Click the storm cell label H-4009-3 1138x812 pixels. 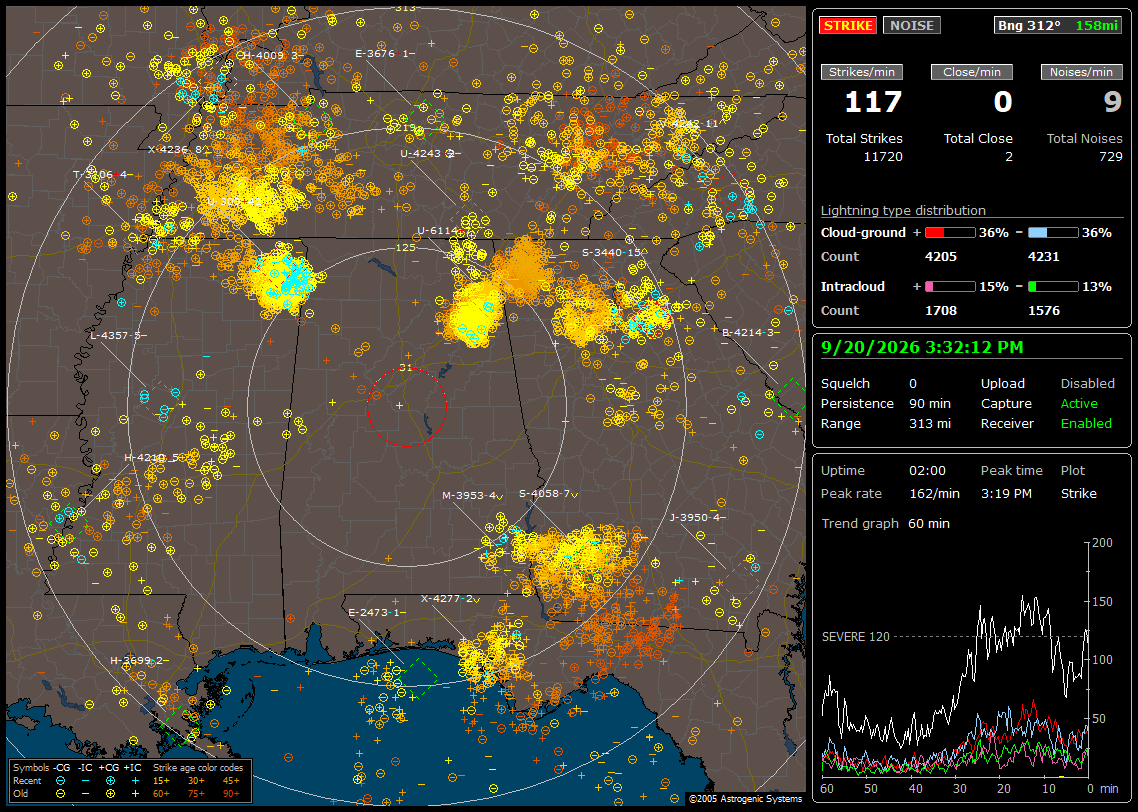pos(269,55)
